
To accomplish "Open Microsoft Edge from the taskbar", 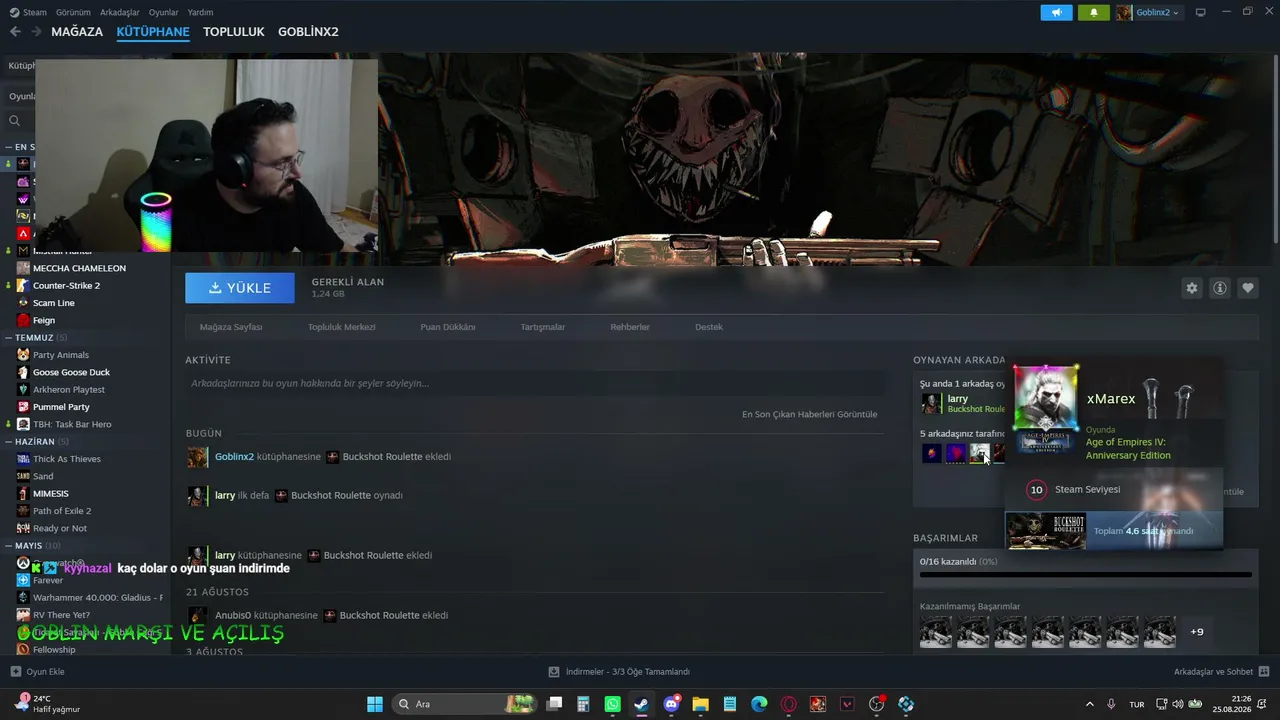I will click(759, 704).
